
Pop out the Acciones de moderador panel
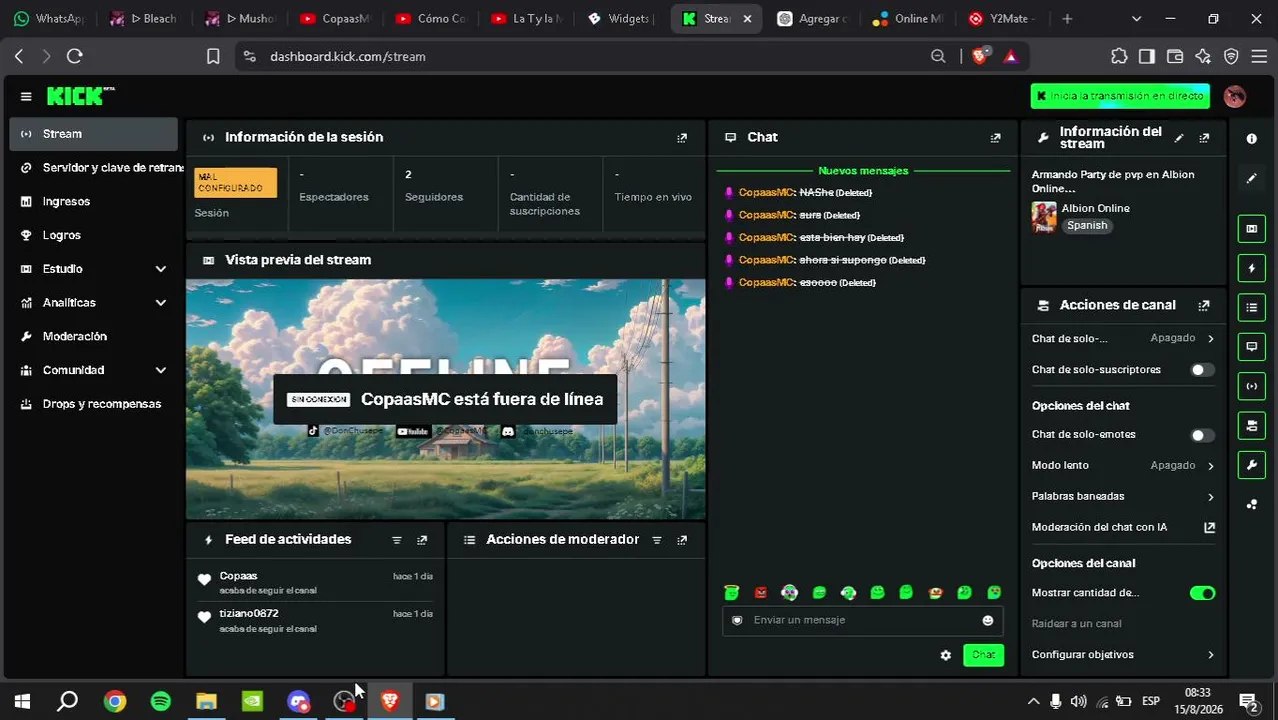coord(682,540)
